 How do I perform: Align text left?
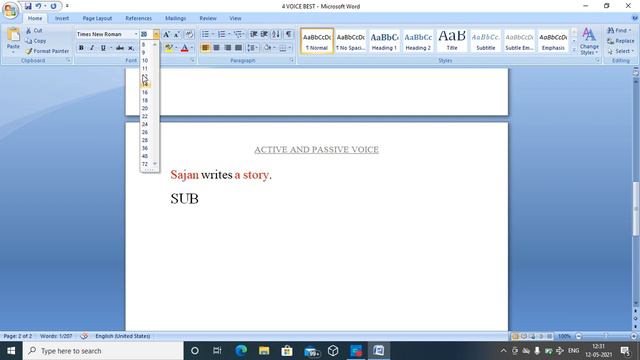pyautogui.click(x=205, y=48)
